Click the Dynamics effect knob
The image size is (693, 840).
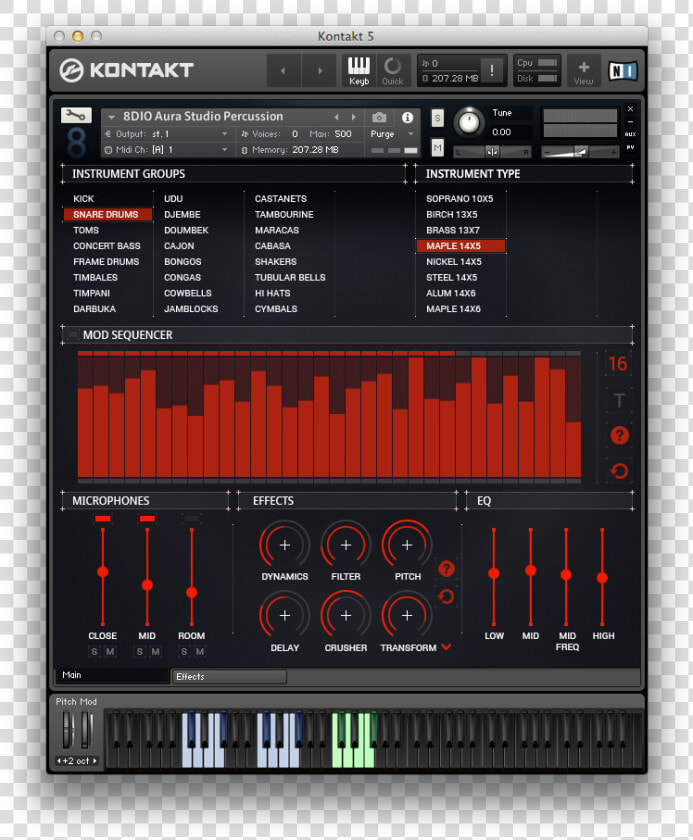pyautogui.click(x=284, y=545)
